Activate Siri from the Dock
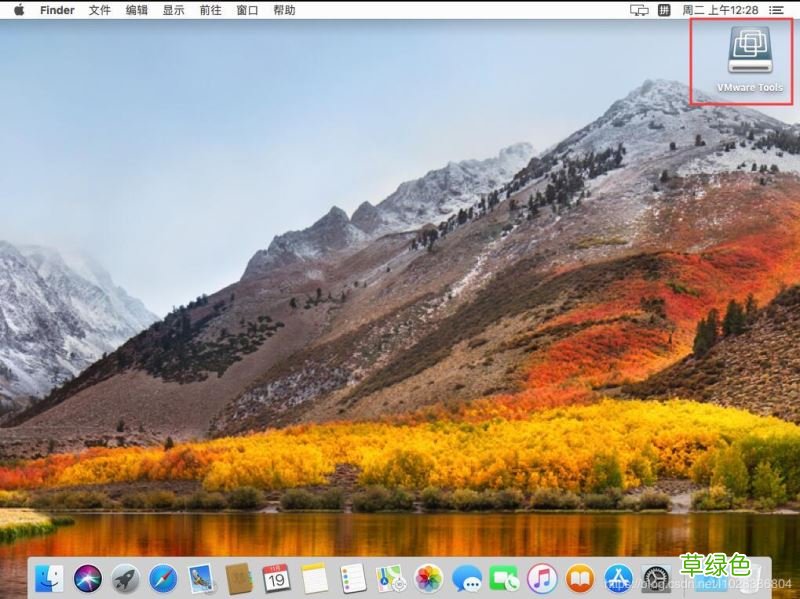800x599 pixels. pyautogui.click(x=88, y=577)
